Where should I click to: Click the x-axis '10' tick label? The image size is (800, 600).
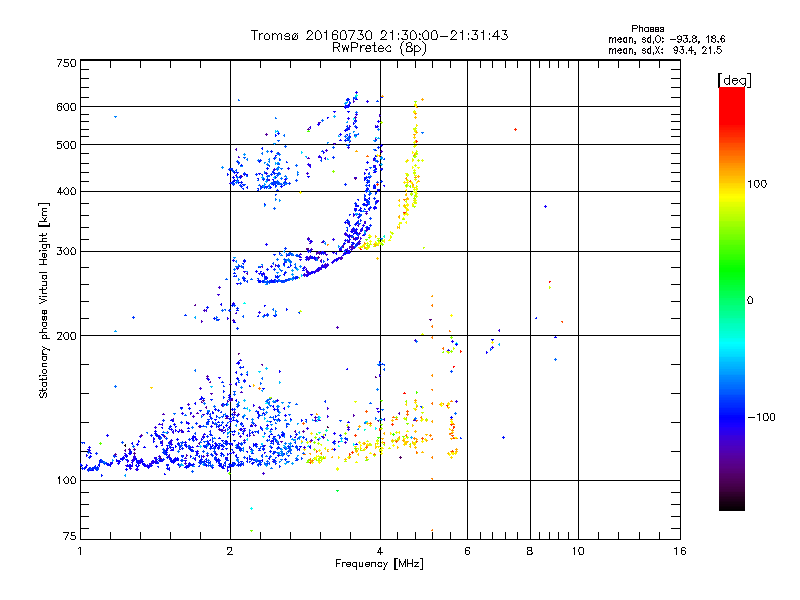(x=578, y=551)
